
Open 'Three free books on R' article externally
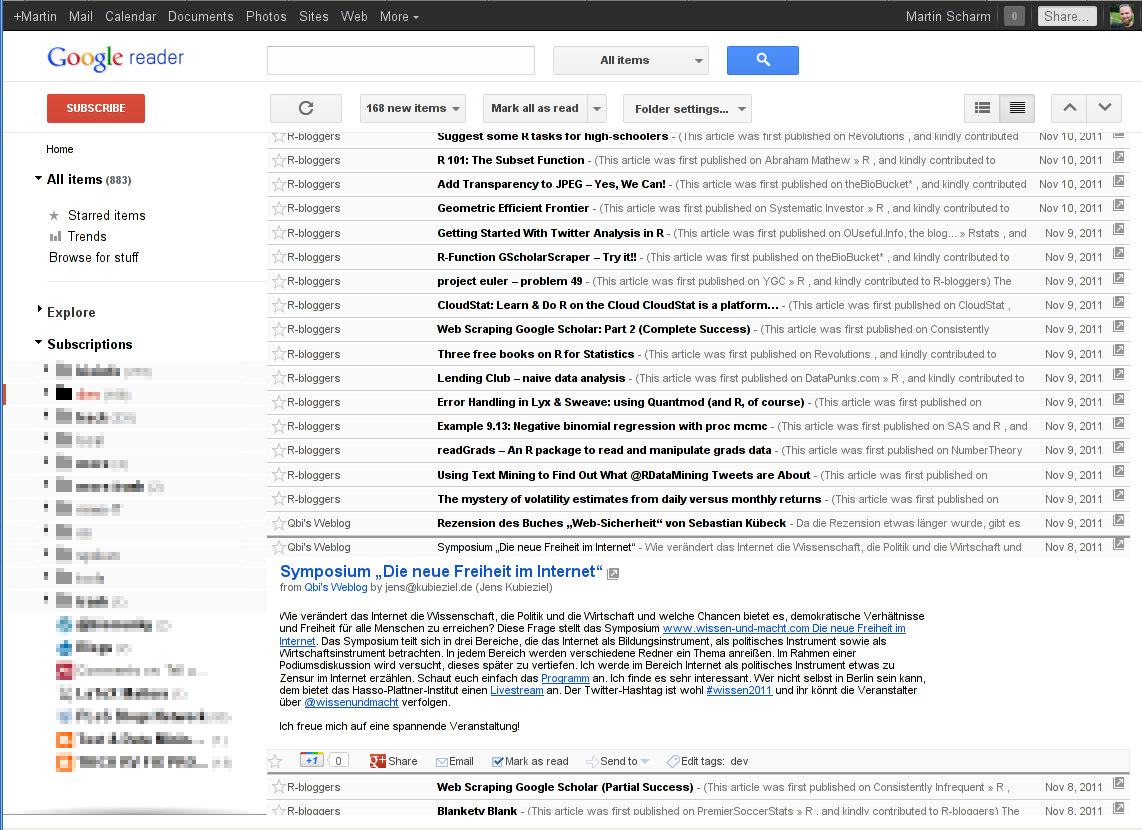(1118, 353)
